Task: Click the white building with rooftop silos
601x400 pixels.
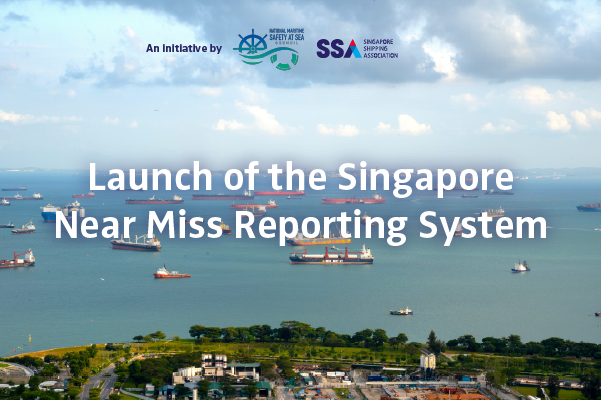Action: [x=216, y=369]
